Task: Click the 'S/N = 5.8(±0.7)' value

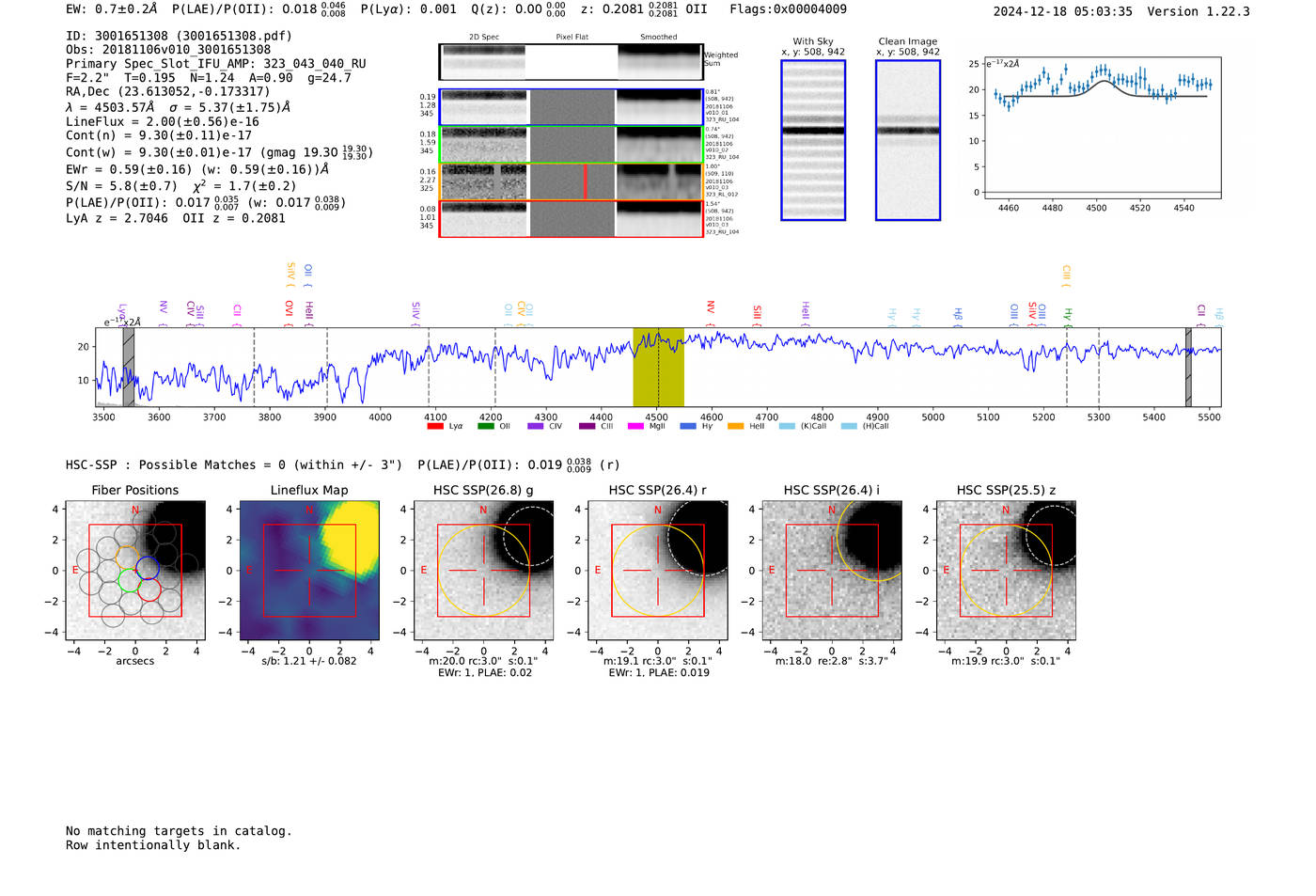Action: 121,186
